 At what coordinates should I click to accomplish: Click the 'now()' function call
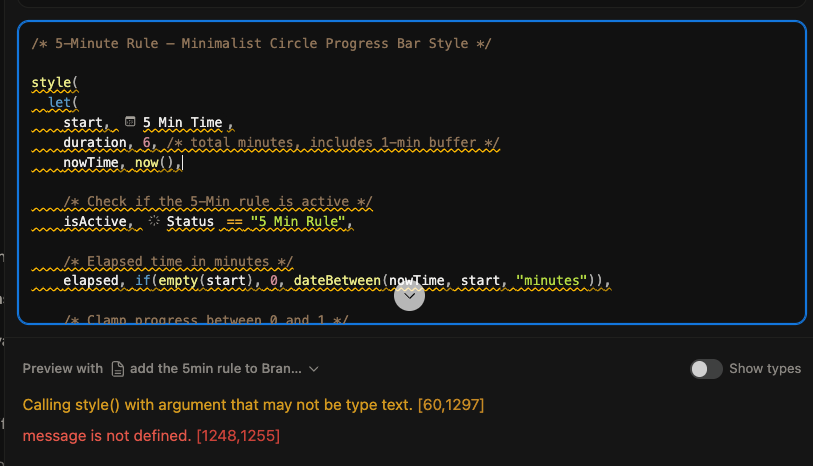click(x=155, y=162)
